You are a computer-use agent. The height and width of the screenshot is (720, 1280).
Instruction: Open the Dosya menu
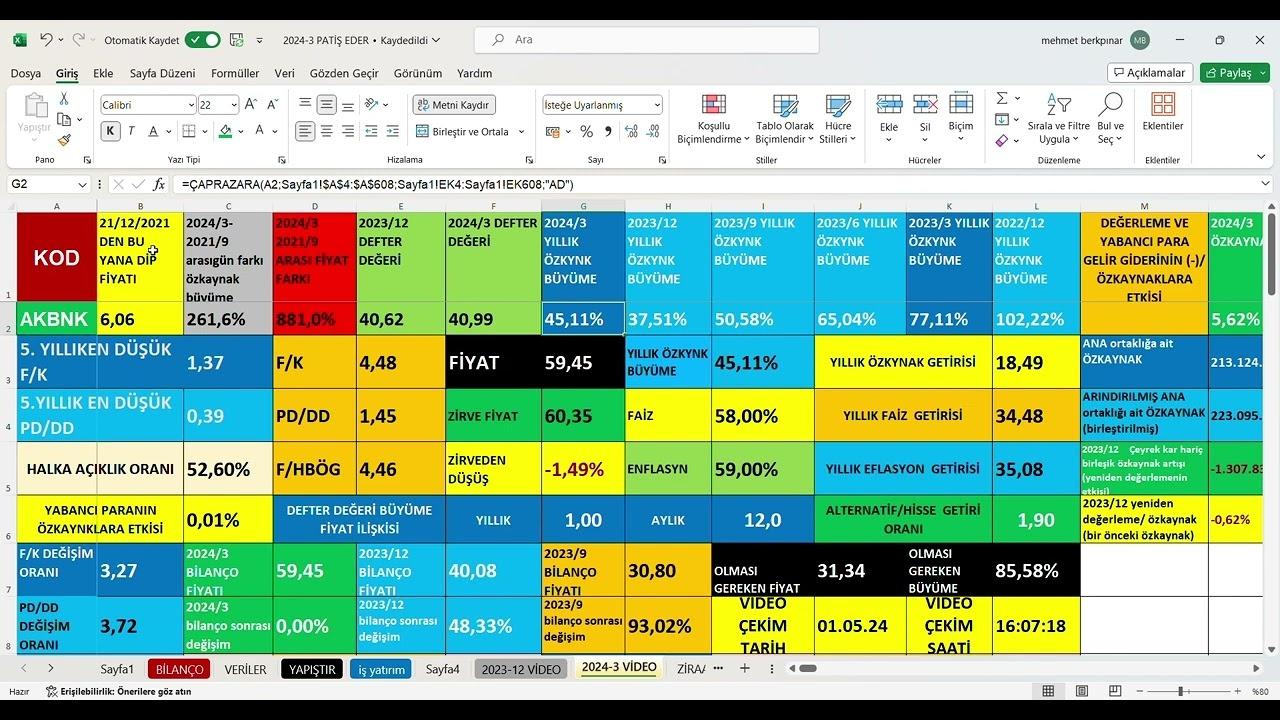point(26,73)
